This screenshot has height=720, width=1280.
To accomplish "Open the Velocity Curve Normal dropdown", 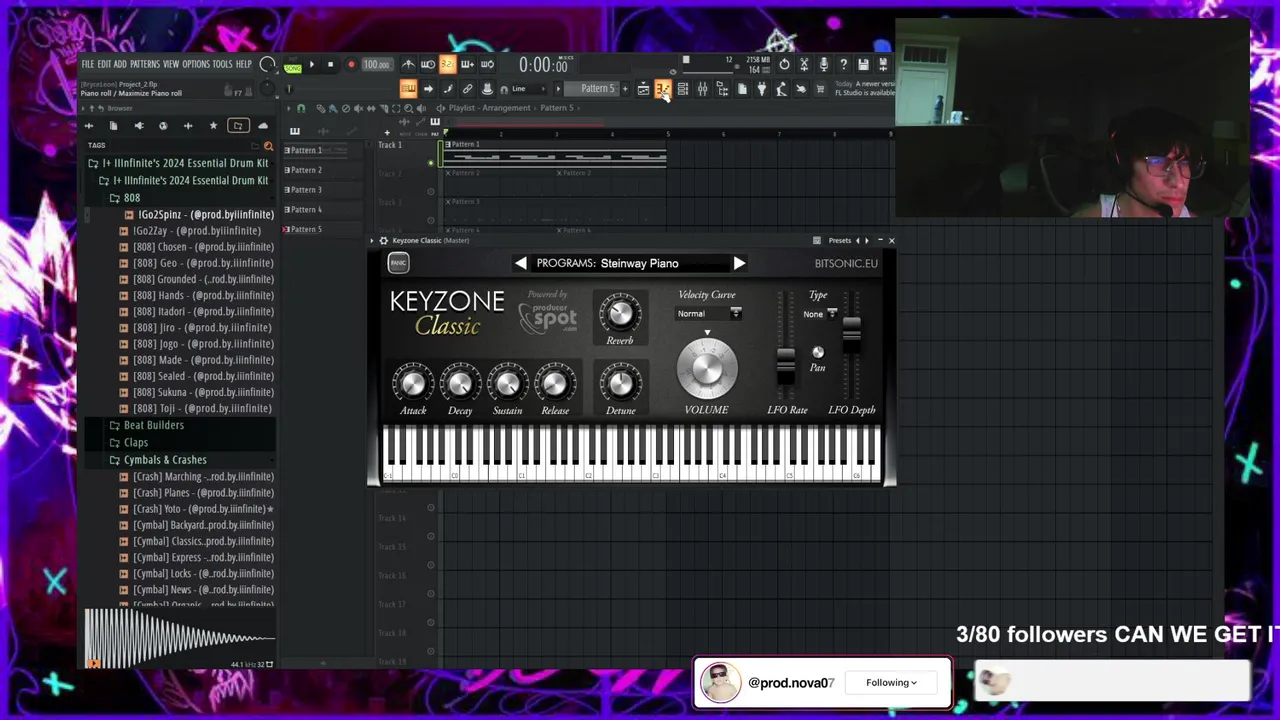I will coord(709,314).
